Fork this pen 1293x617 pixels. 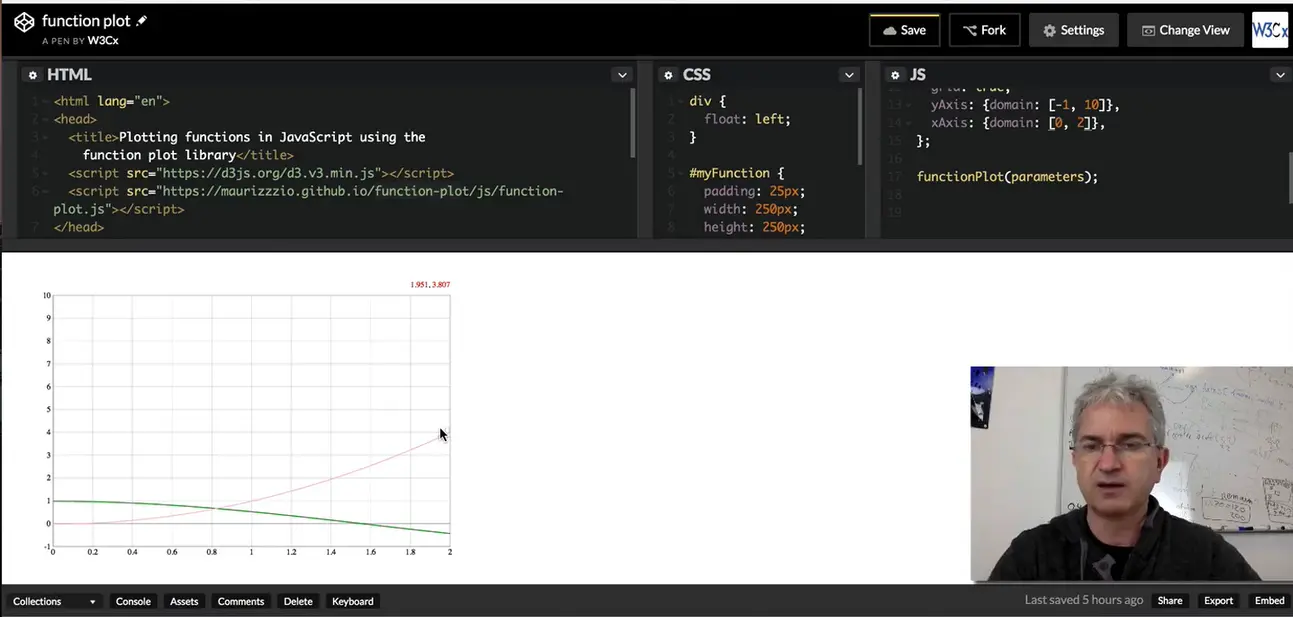tap(984, 30)
